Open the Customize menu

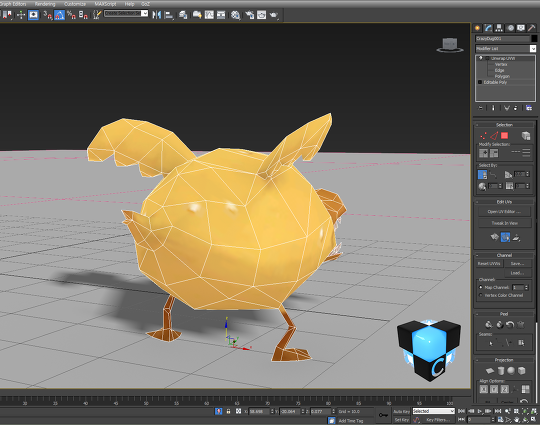75,4
